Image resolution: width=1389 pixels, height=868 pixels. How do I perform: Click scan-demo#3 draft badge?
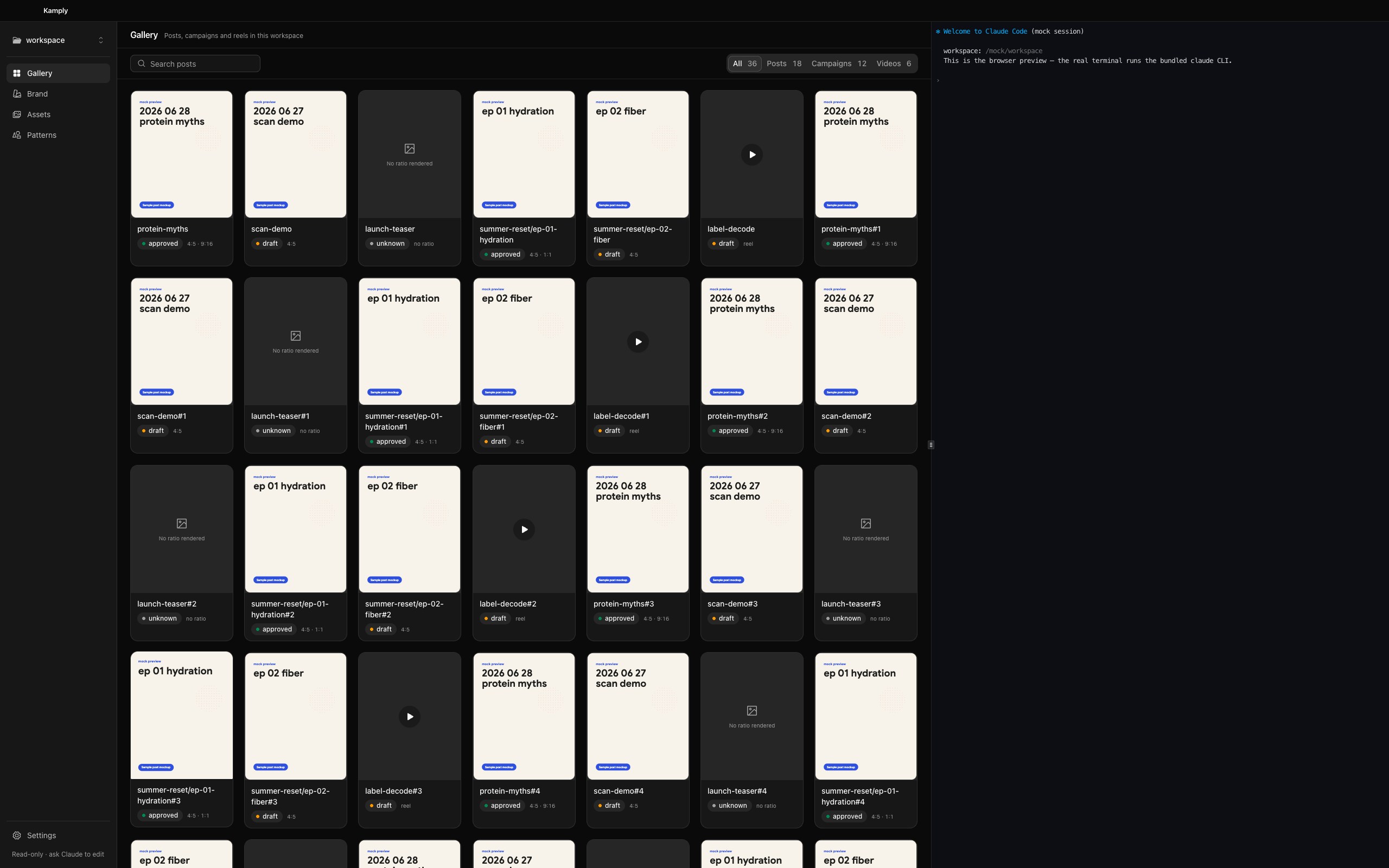pyautogui.click(x=723, y=618)
